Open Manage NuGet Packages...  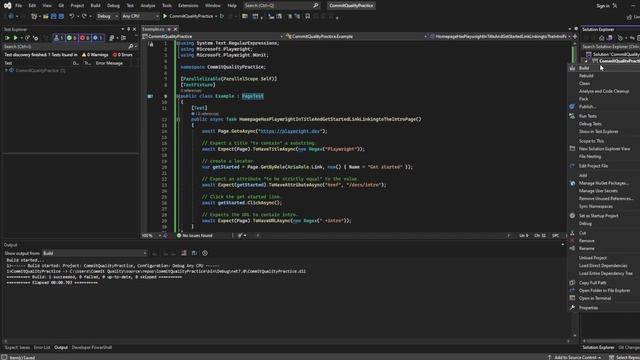603,183
